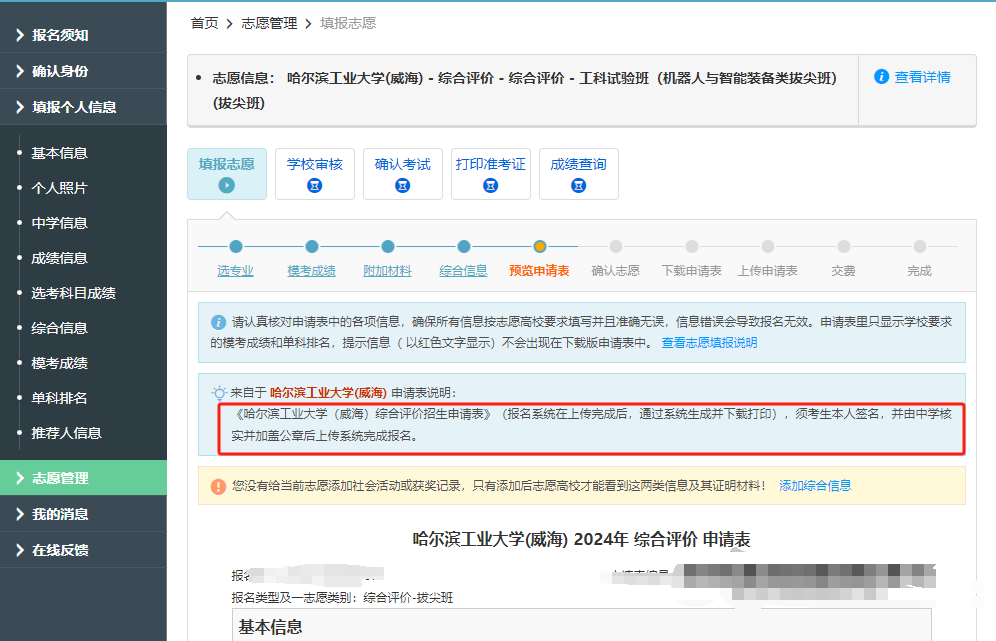Screen dimensions: 996x641
Task: Go back to the 选专业 step
Action: [235, 271]
